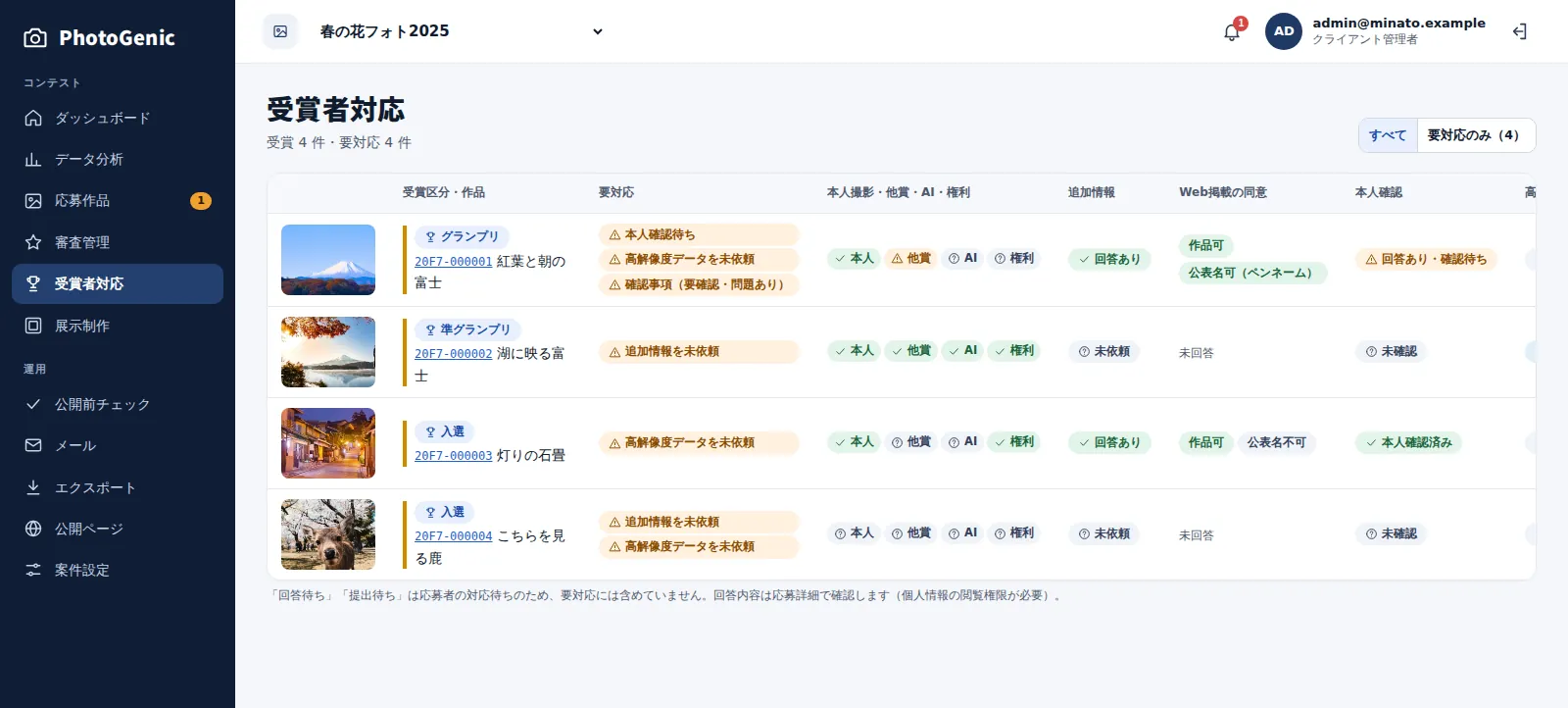1568x708 pixels.
Task: Open データ分析 in the sidebar
Action: point(118,159)
